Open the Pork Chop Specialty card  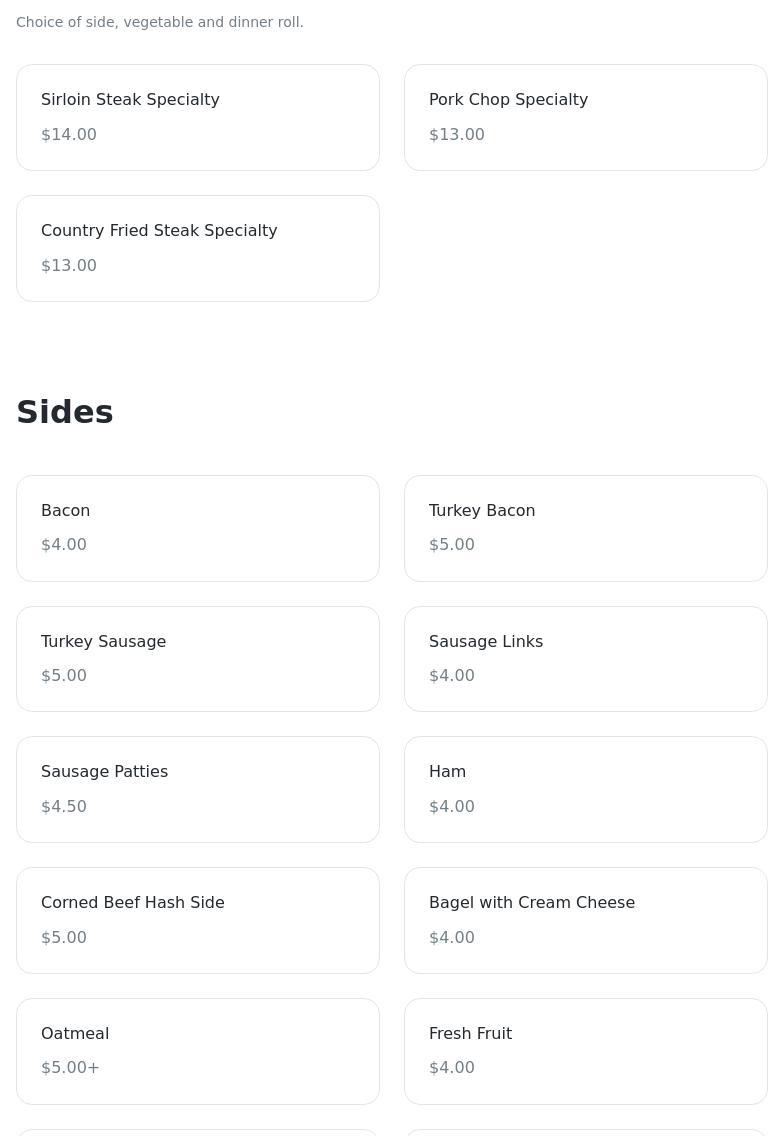click(585, 117)
